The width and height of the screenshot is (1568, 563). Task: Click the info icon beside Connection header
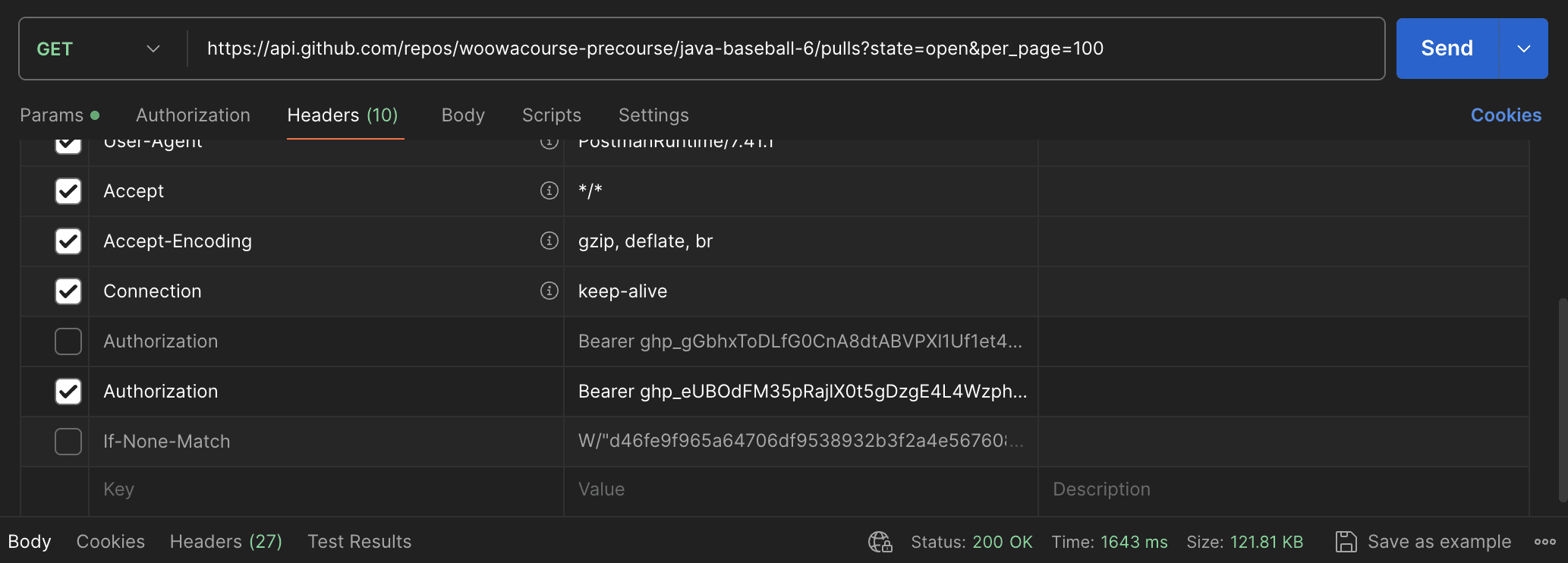coord(549,291)
